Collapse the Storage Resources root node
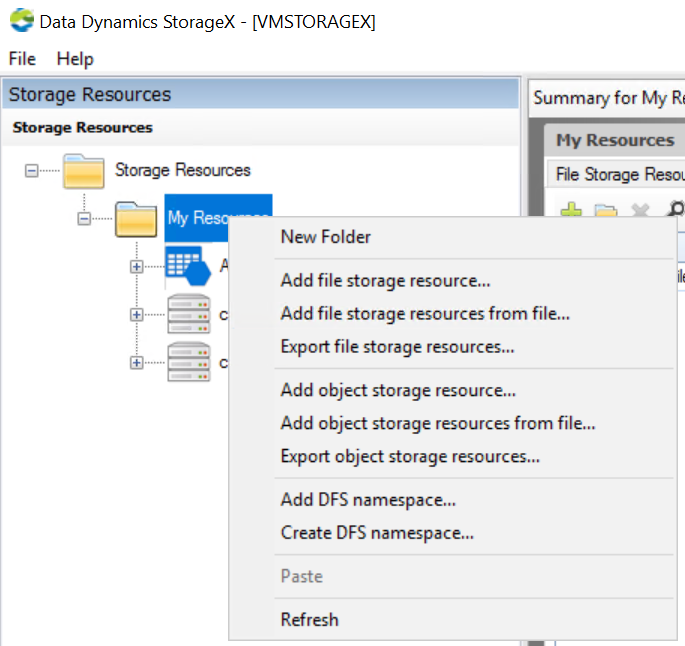This screenshot has width=685, height=646. (31, 170)
